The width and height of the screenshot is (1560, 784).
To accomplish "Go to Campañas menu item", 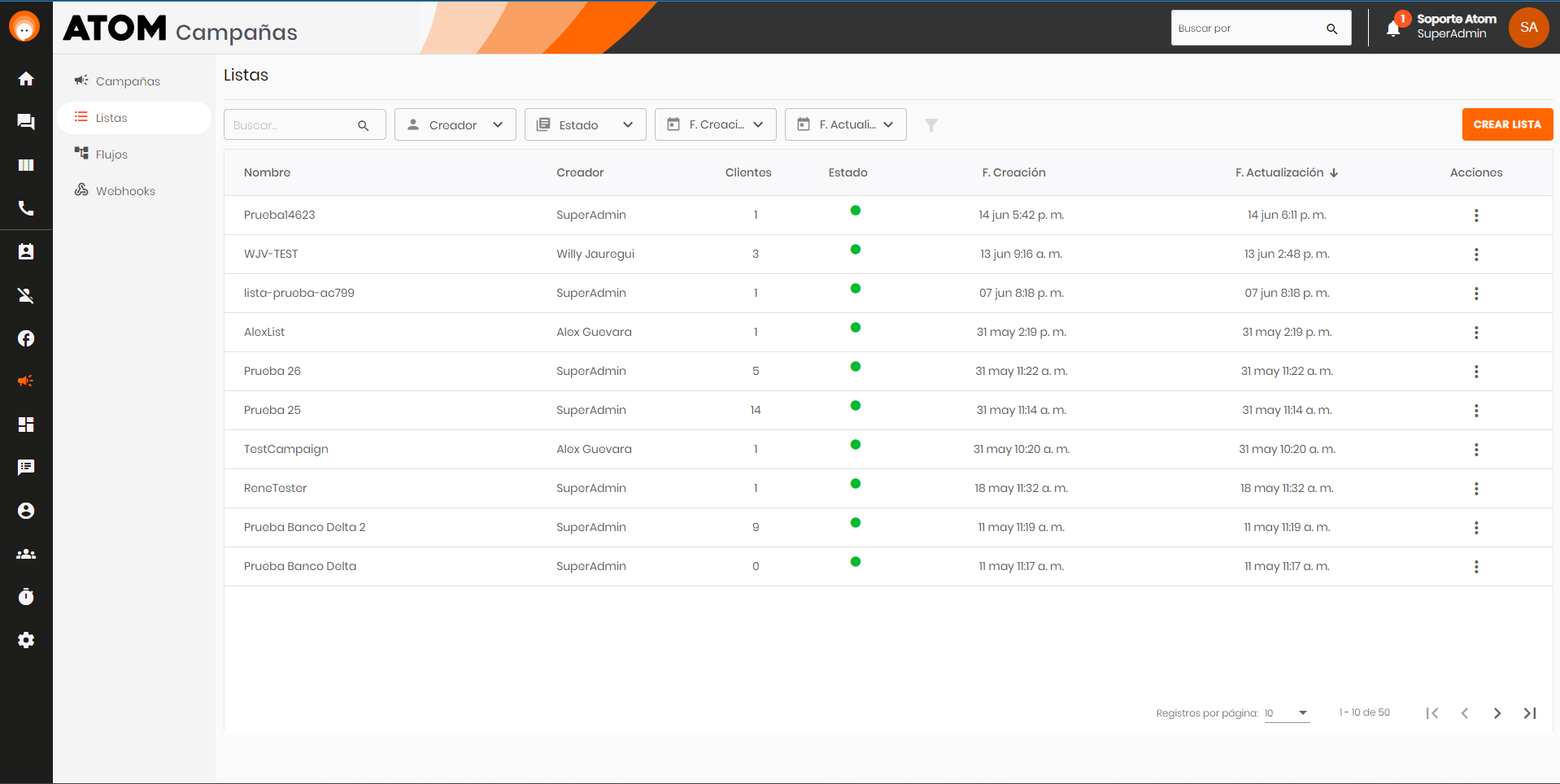I will [x=134, y=81].
